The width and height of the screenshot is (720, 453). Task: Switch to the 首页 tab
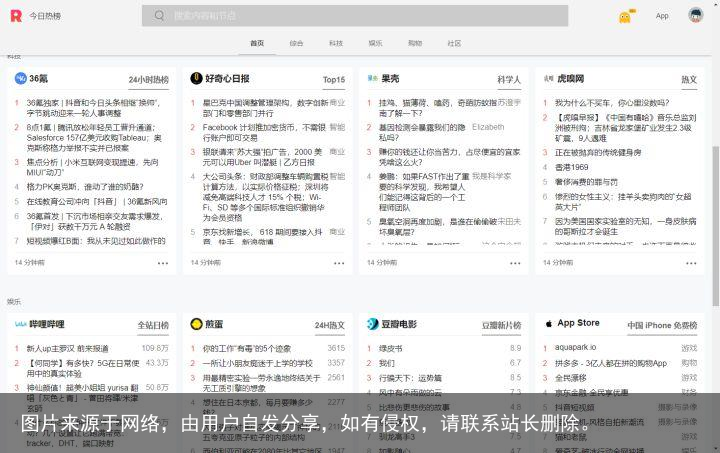click(x=257, y=43)
